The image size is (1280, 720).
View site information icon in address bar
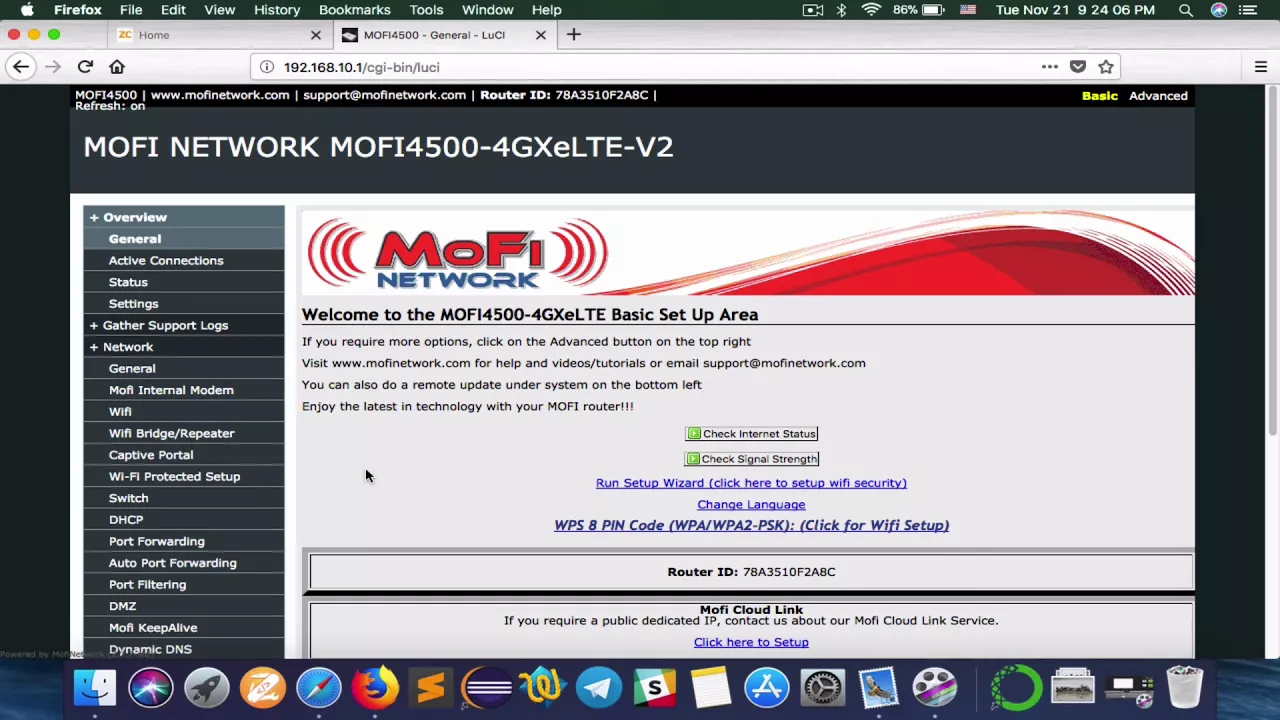(x=267, y=67)
